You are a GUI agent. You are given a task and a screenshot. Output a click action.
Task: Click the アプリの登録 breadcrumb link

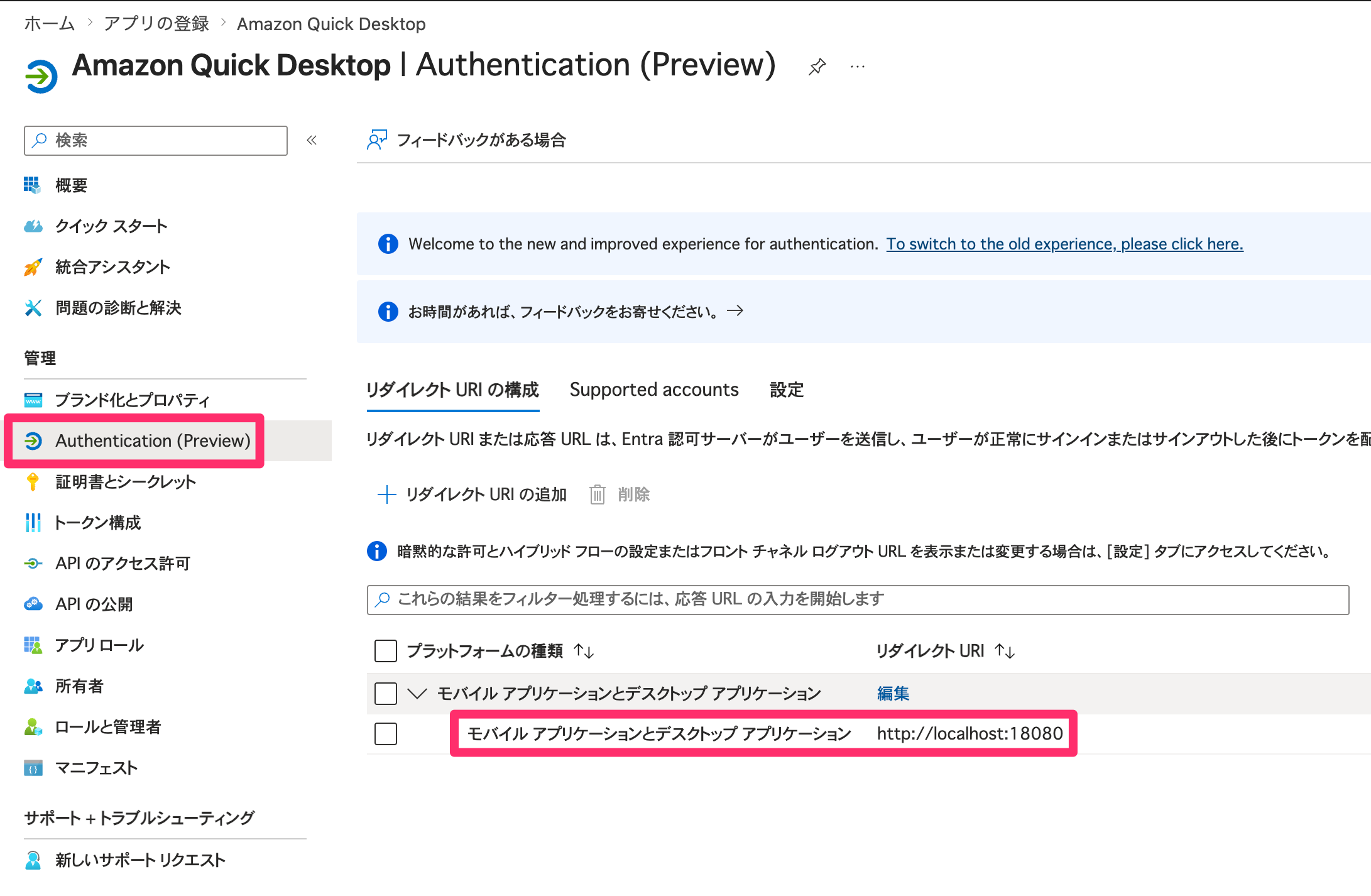coord(156,24)
